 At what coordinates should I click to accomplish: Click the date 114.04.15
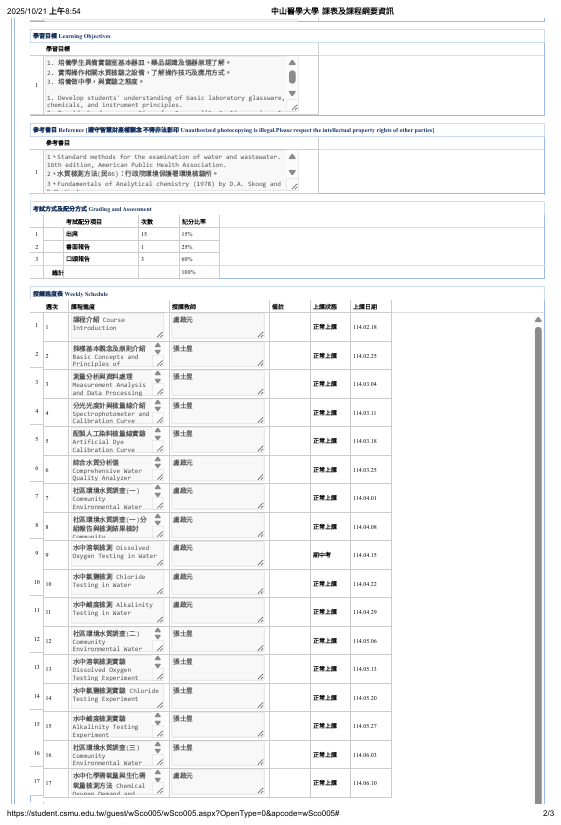coord(365,555)
